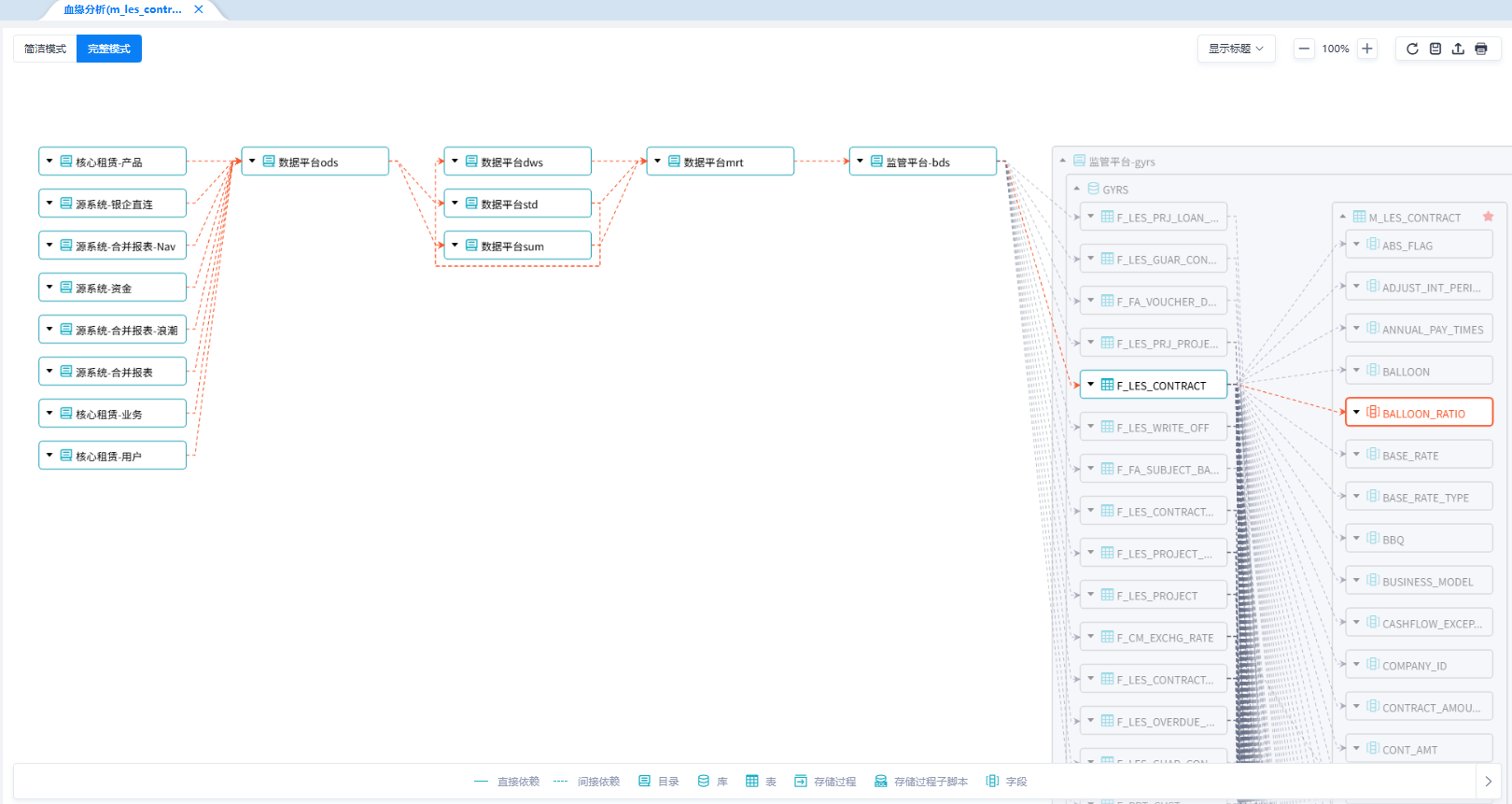Image resolution: width=1512 pixels, height=804 pixels.
Task: Zoom in with the plus button
Action: [1367, 49]
